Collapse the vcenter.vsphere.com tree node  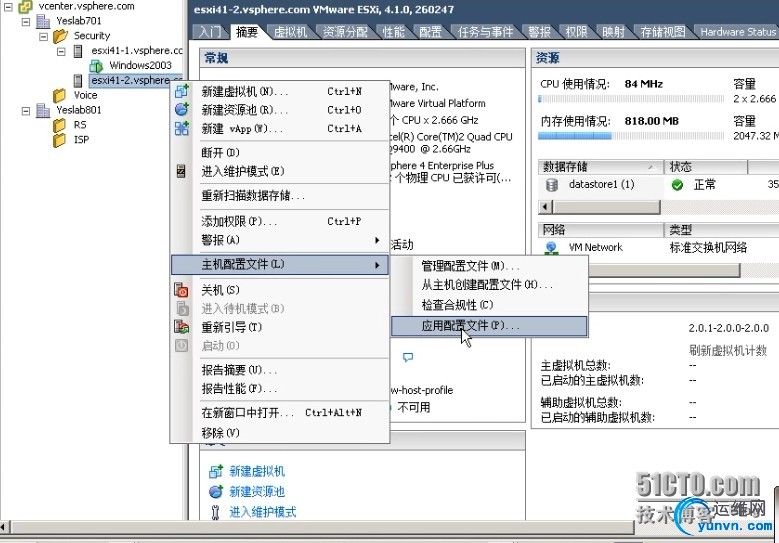[x=8, y=6]
